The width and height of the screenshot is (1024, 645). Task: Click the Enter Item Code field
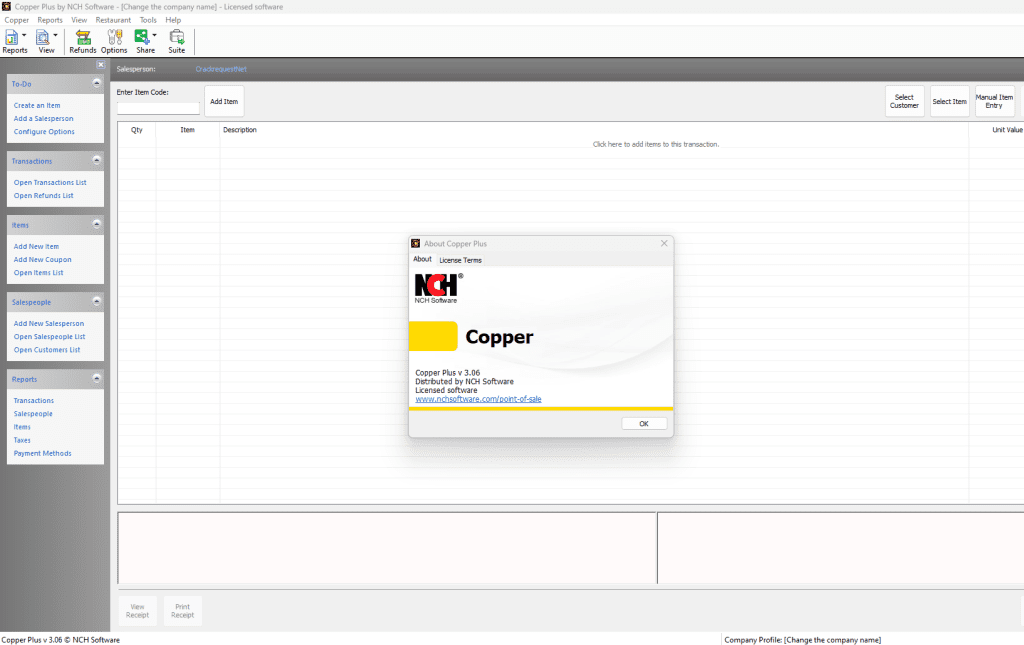click(x=158, y=108)
